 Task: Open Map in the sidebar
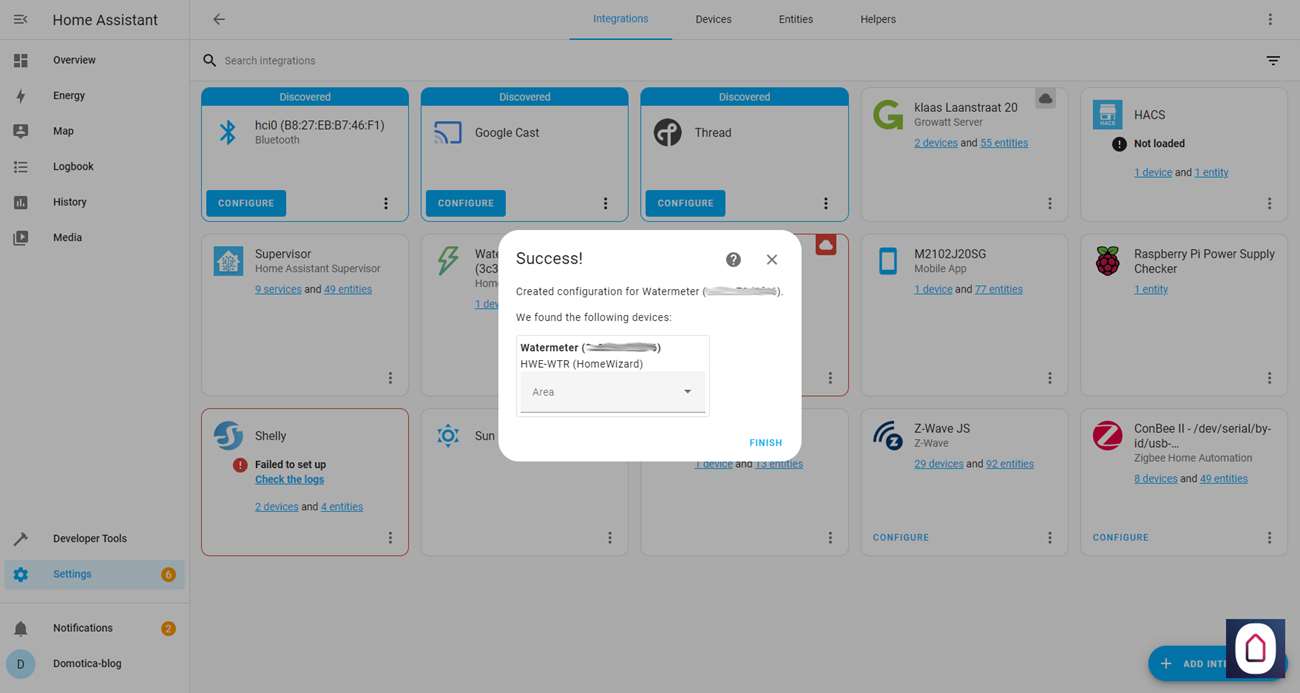(95, 131)
